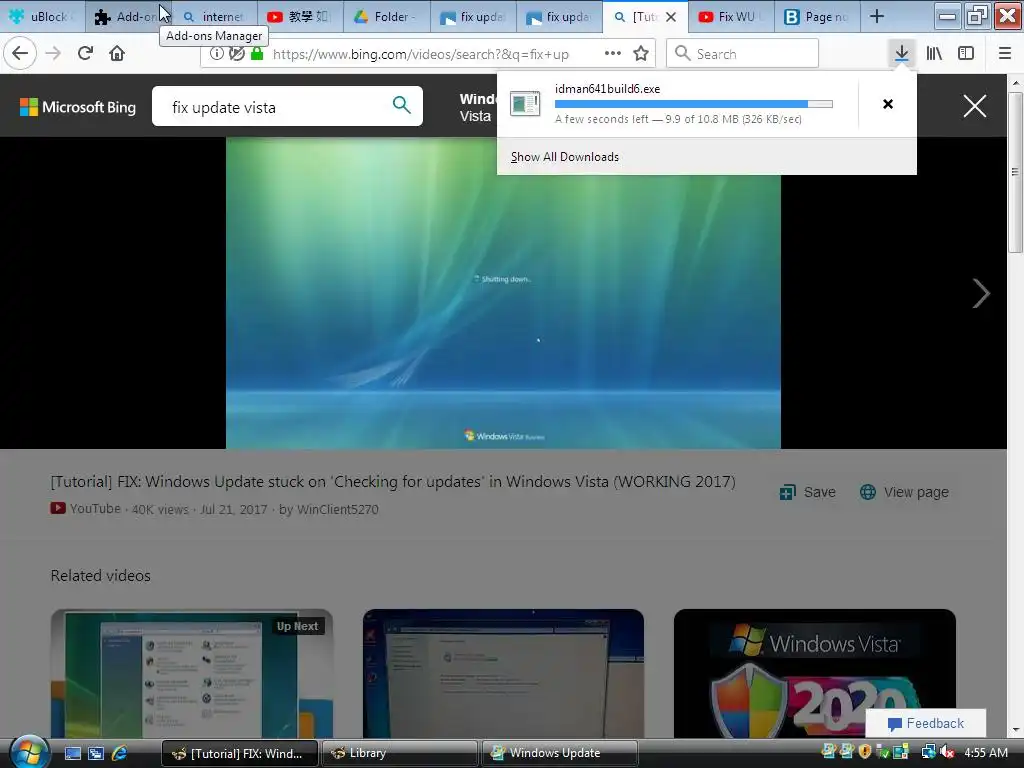Image resolution: width=1024 pixels, height=768 pixels.
Task: Click the volume muted tray icon
Action: tap(947, 752)
